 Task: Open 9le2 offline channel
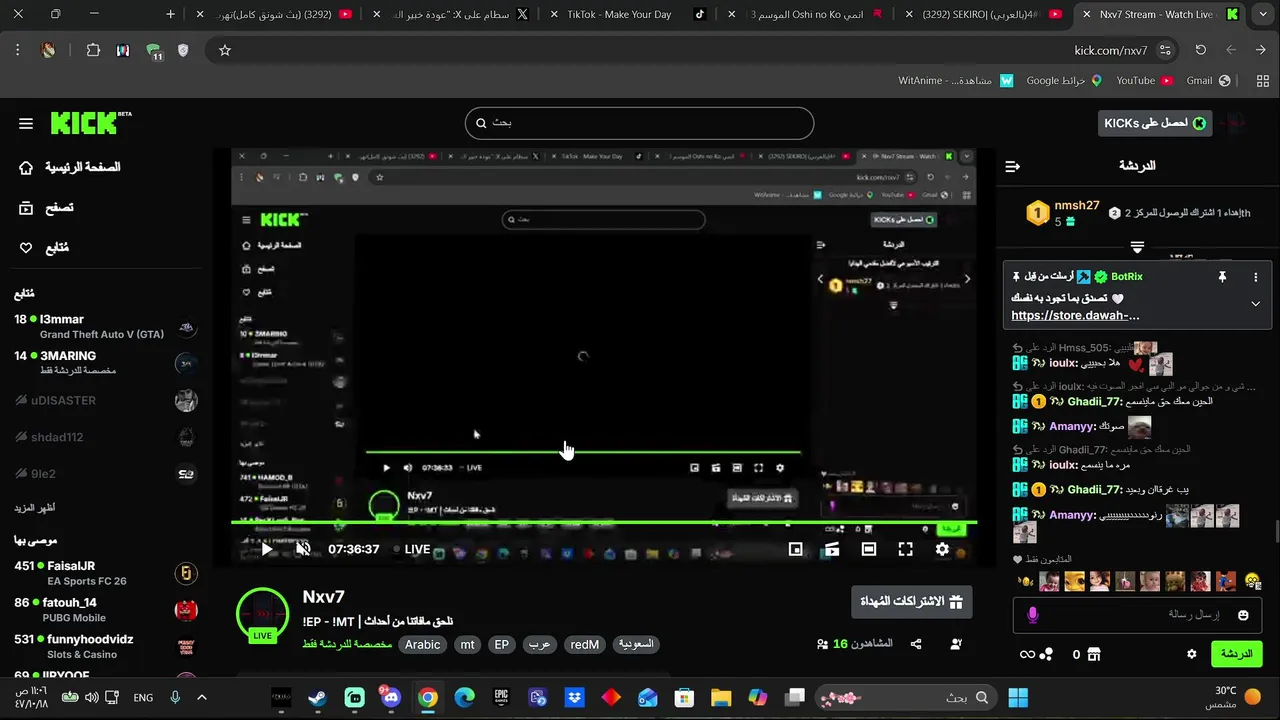click(x=105, y=474)
